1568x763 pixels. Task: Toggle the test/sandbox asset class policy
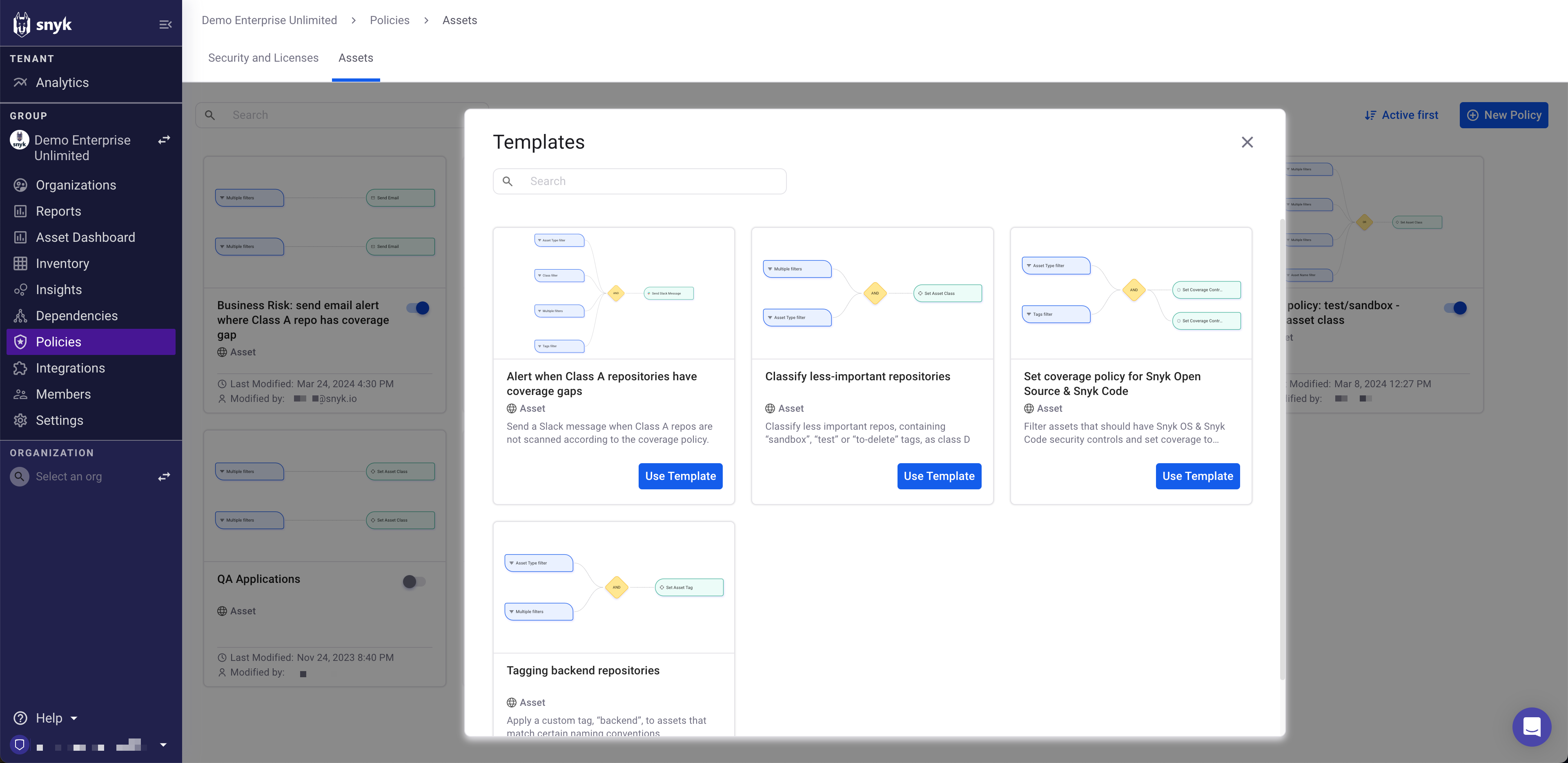1455,308
